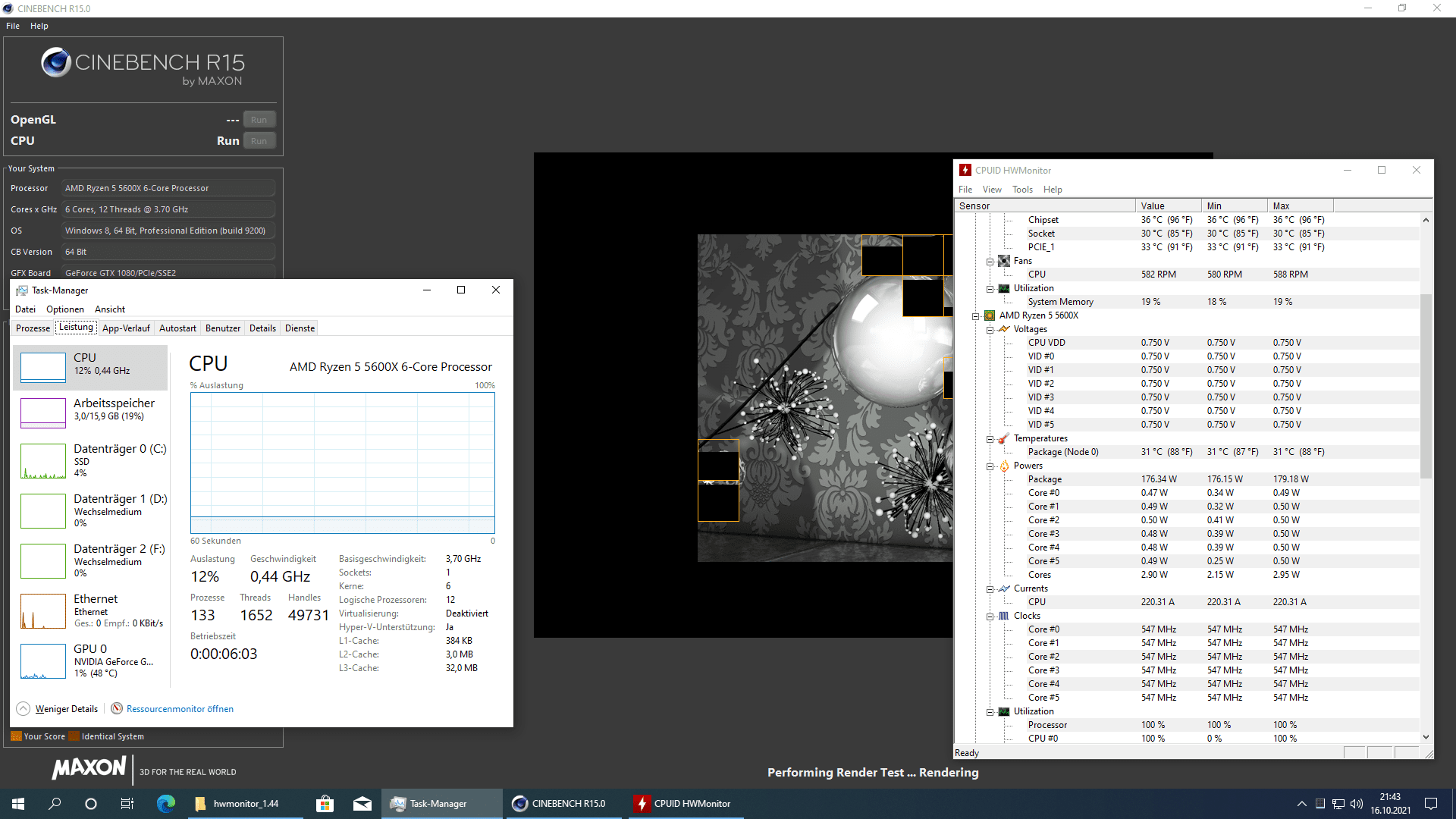Collapse the Fans tree node in HWMonitor
This screenshot has width=1456, height=819.
pyautogui.click(x=990, y=262)
